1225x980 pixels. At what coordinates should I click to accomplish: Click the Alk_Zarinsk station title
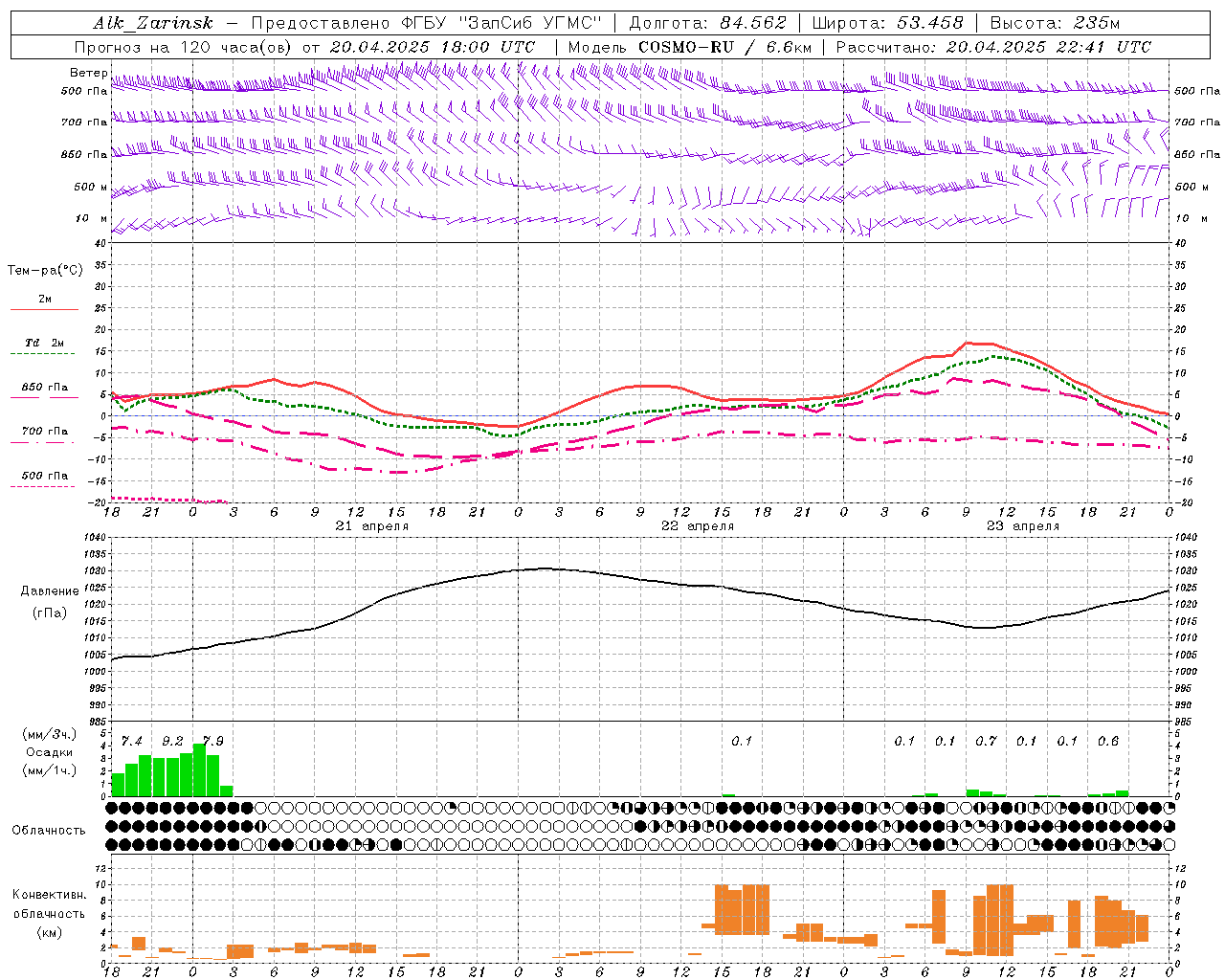pyautogui.click(x=154, y=23)
